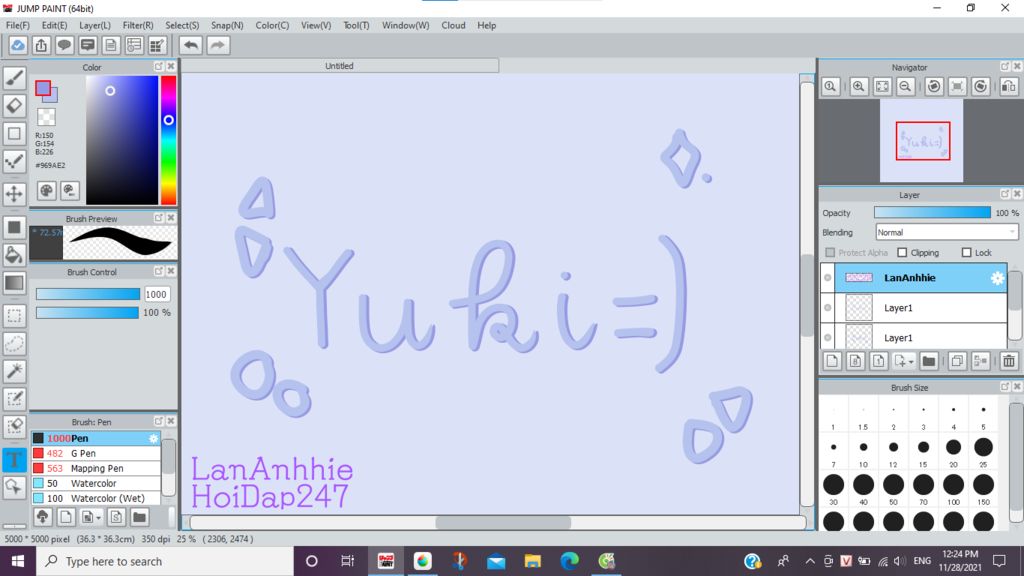Duplicate the layer via copy icon
The image size is (1024, 576).
point(957,360)
